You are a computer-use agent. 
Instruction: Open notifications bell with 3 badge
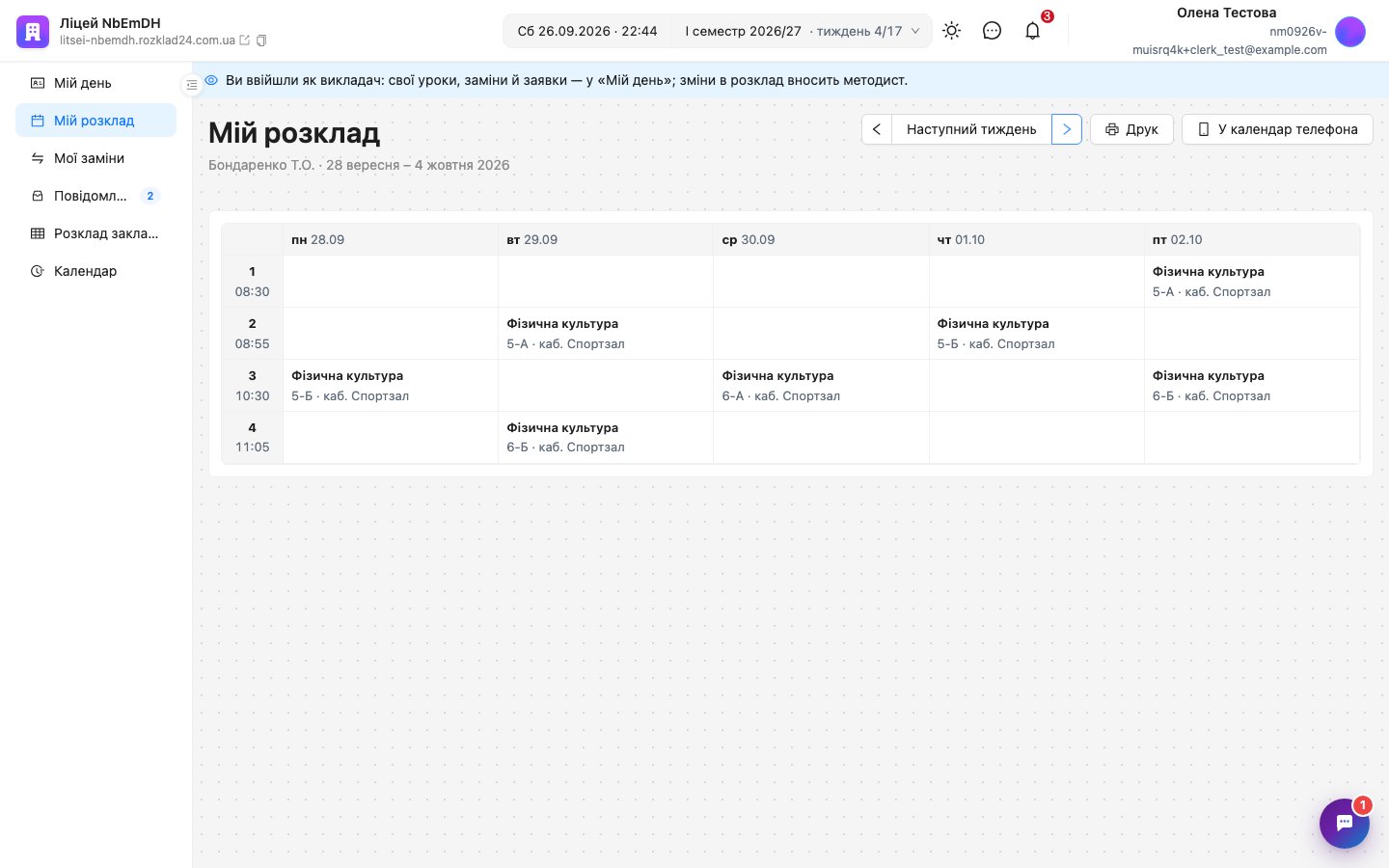(1033, 31)
